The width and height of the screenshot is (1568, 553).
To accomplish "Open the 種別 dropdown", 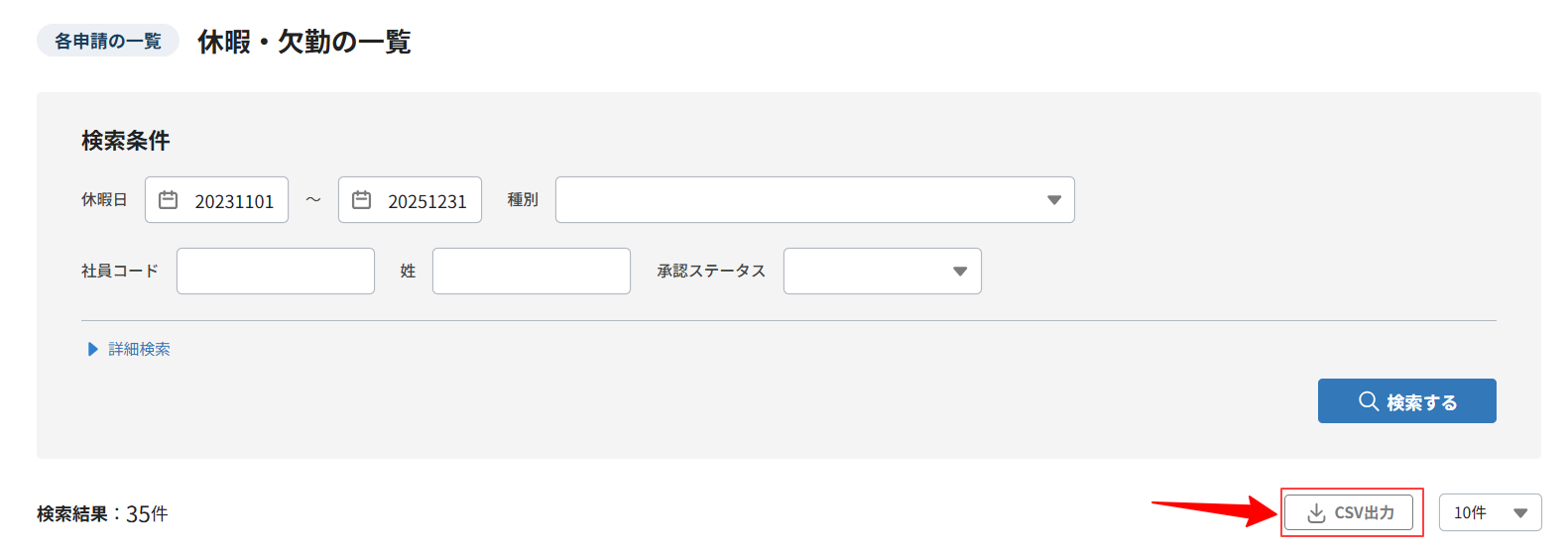I will pos(813,200).
